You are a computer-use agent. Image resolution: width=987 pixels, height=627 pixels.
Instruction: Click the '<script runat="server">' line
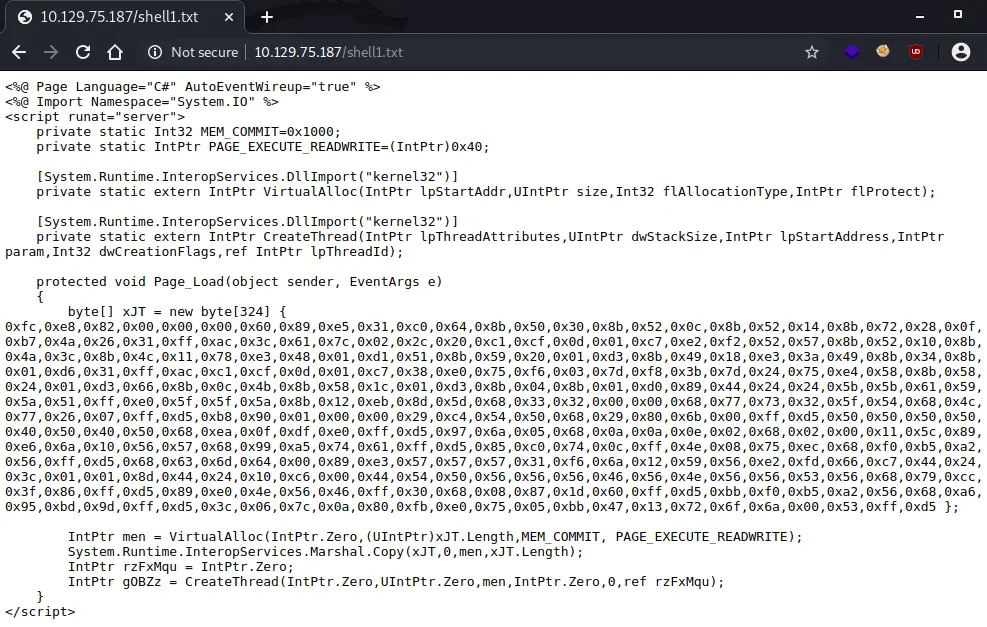click(95, 117)
